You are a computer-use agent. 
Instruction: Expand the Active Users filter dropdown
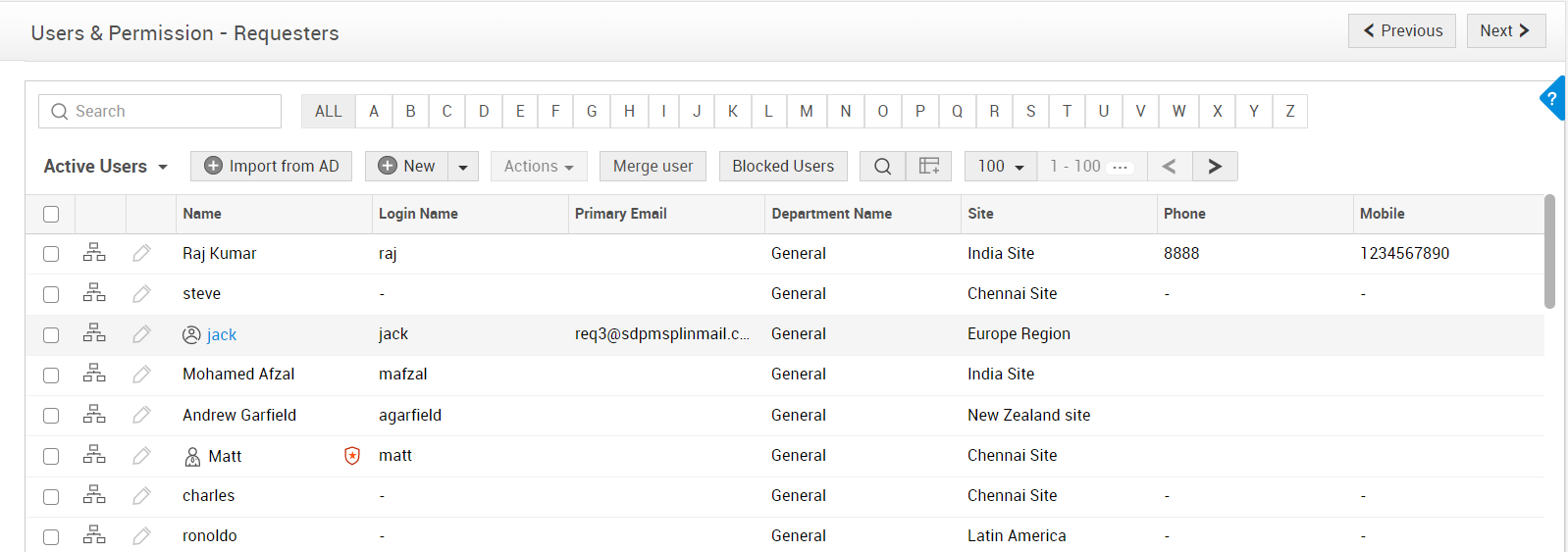[x=105, y=167]
